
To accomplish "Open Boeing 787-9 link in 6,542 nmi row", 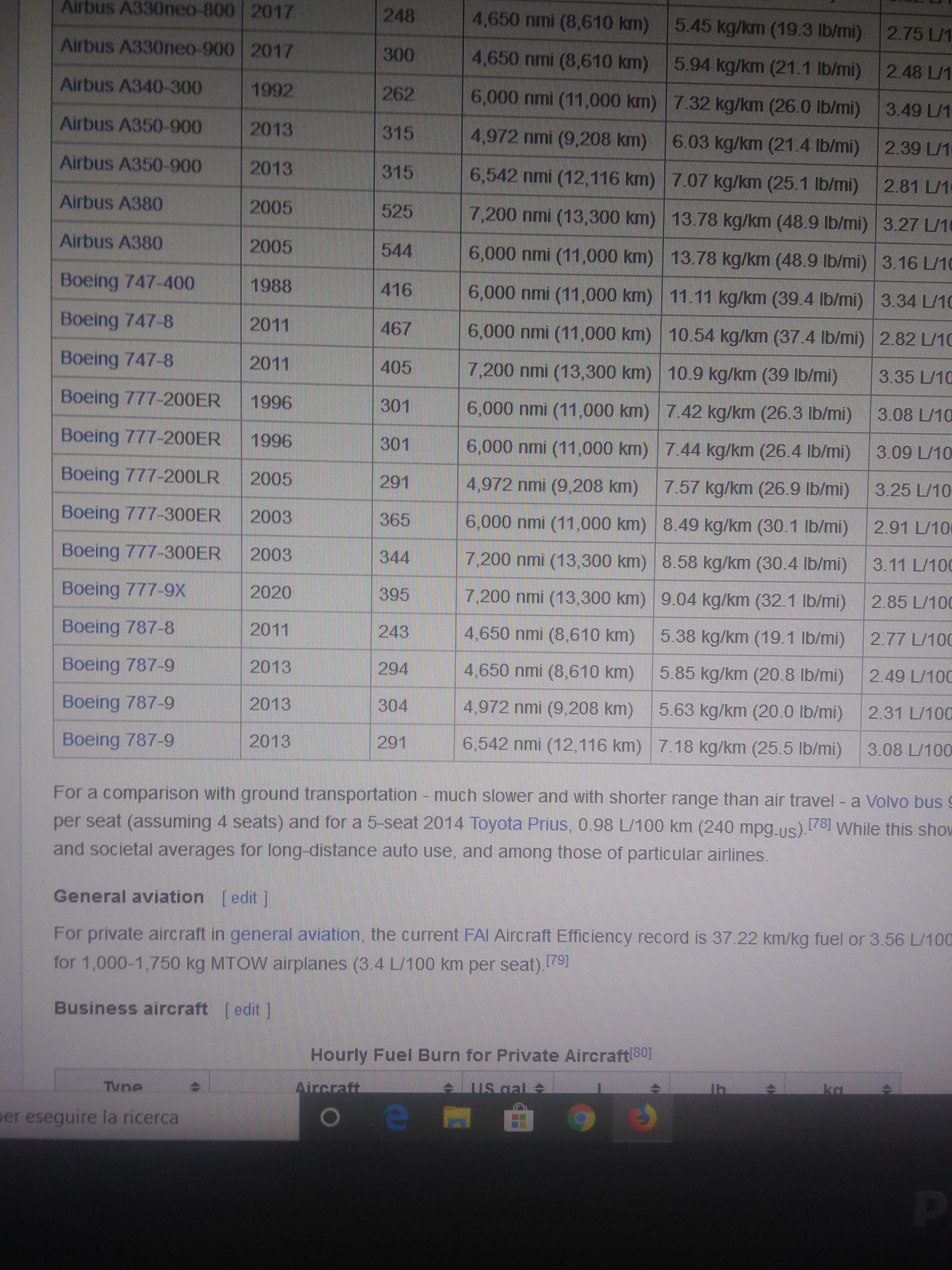I will 119,739.
